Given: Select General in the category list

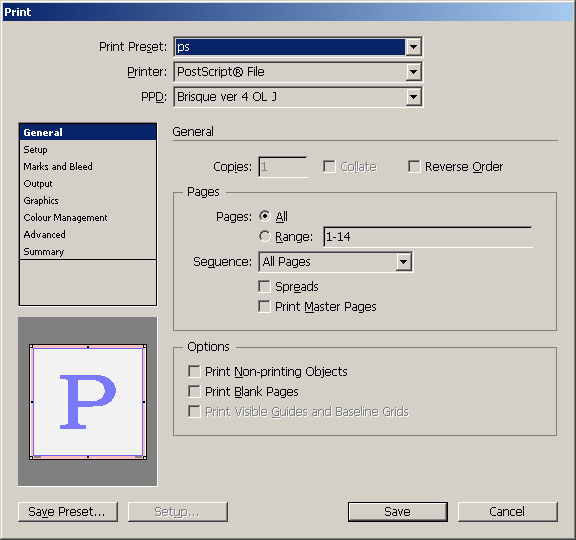Looking at the screenshot, I should pos(88,132).
